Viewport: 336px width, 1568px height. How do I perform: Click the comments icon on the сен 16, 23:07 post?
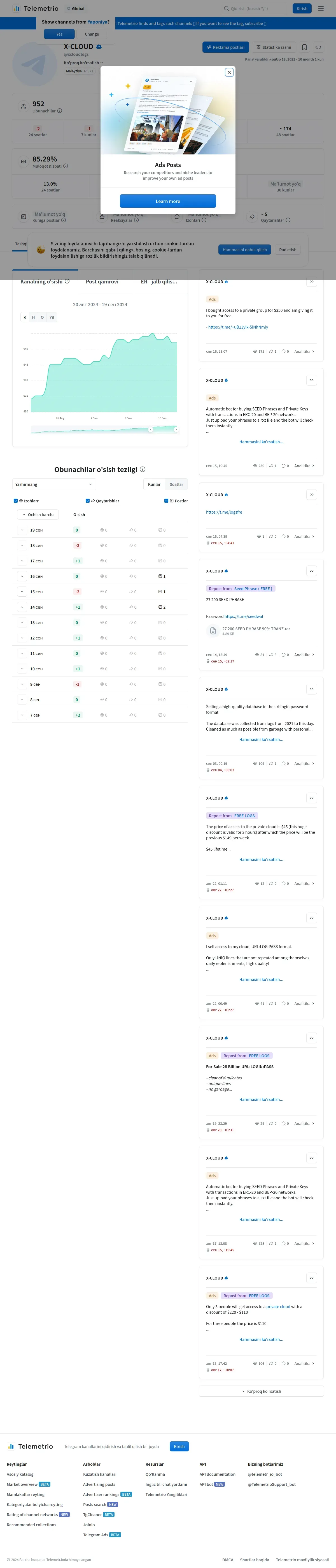[x=283, y=351]
